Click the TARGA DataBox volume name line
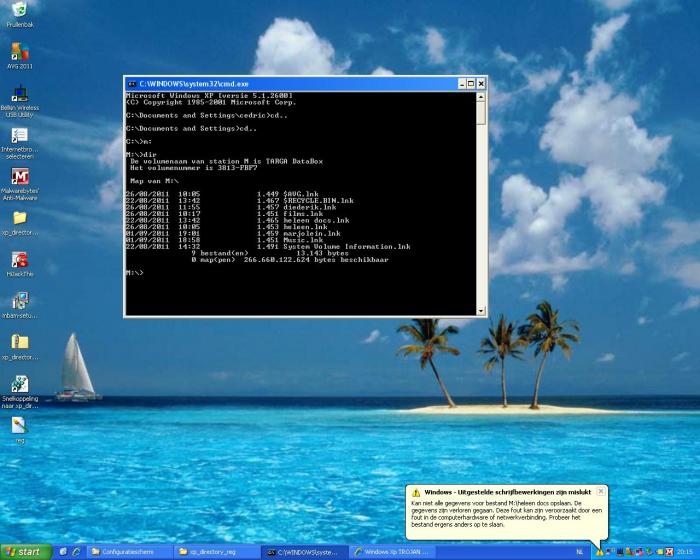 [x=226, y=161]
